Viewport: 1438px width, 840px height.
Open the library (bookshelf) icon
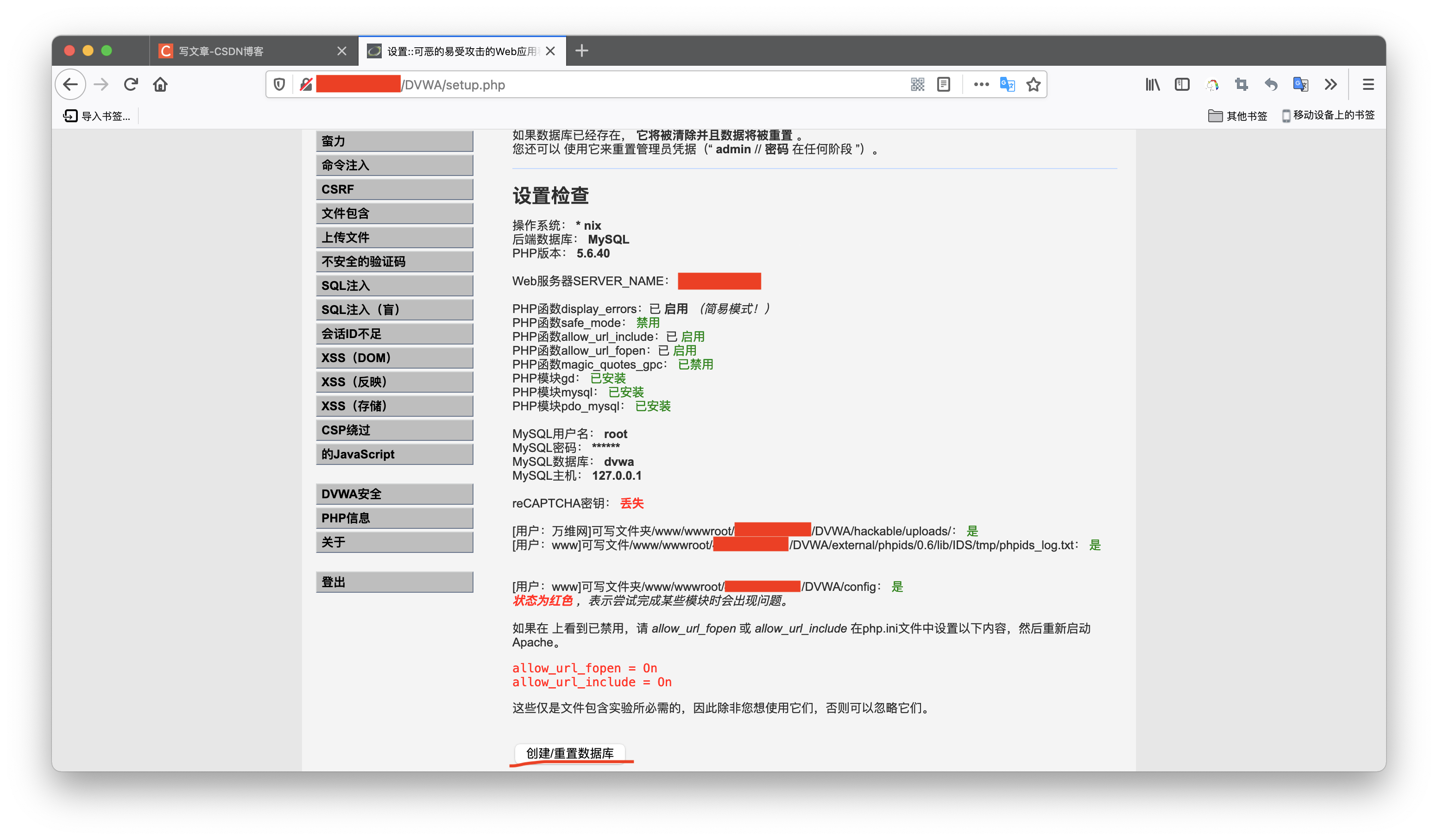(1153, 84)
